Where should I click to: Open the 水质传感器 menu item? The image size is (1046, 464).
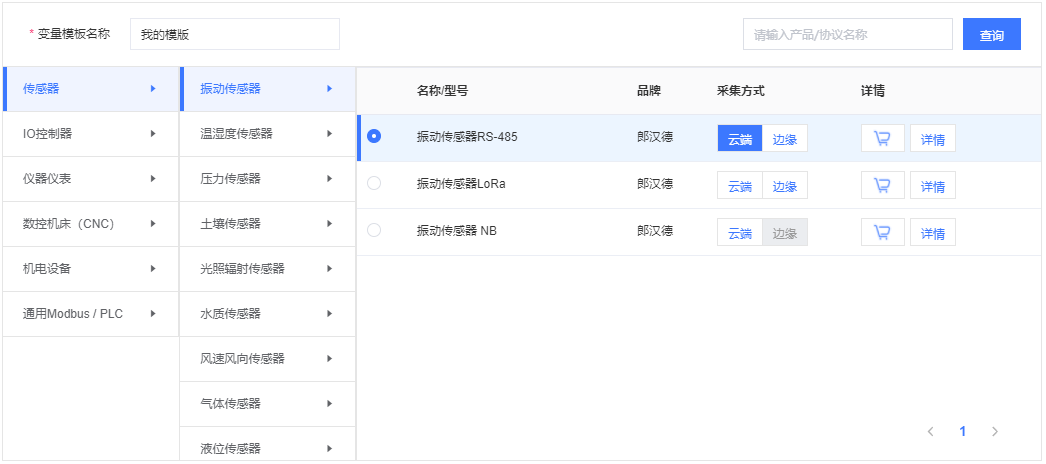267,314
